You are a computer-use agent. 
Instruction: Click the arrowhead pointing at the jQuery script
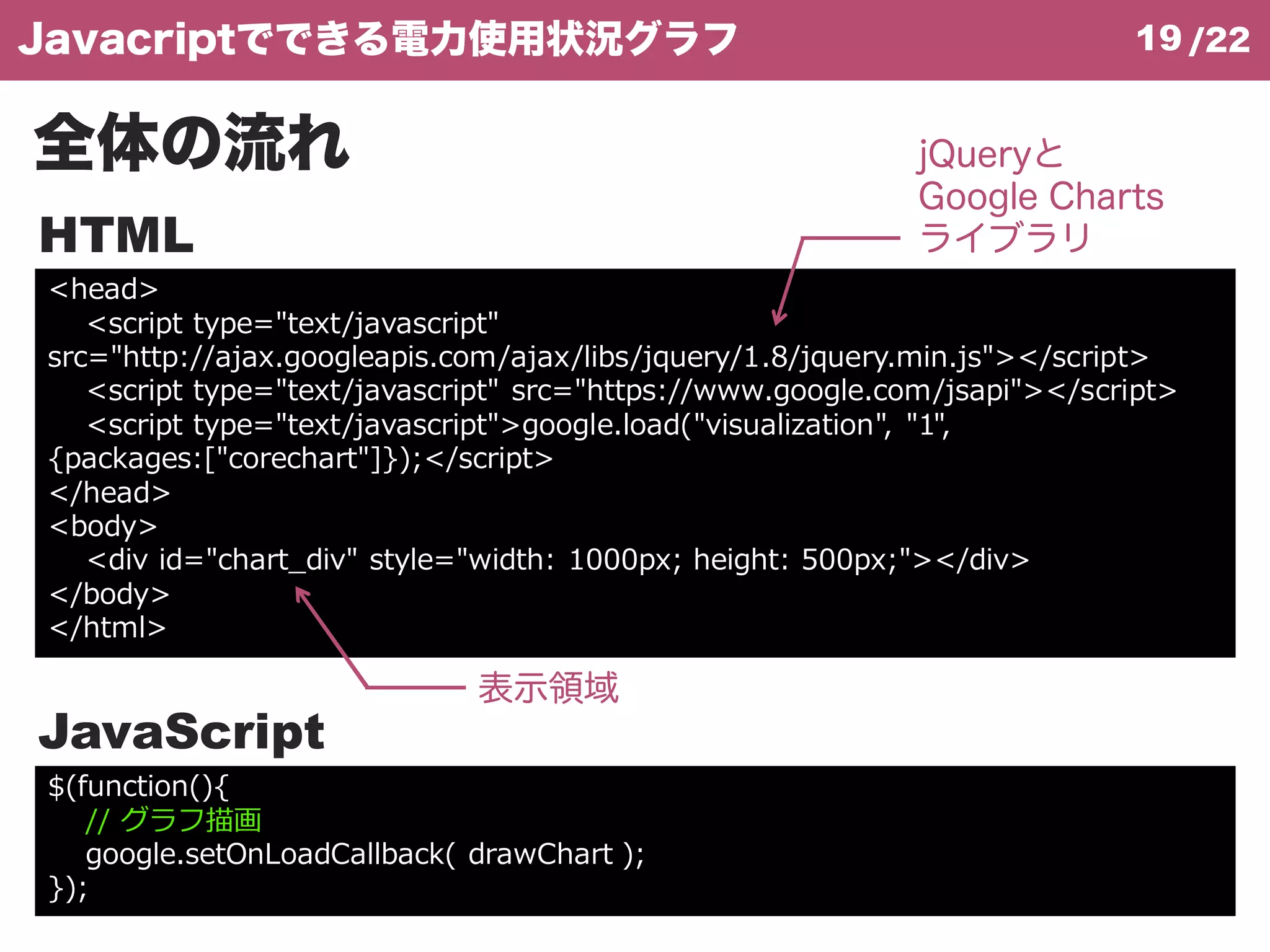pos(778,319)
